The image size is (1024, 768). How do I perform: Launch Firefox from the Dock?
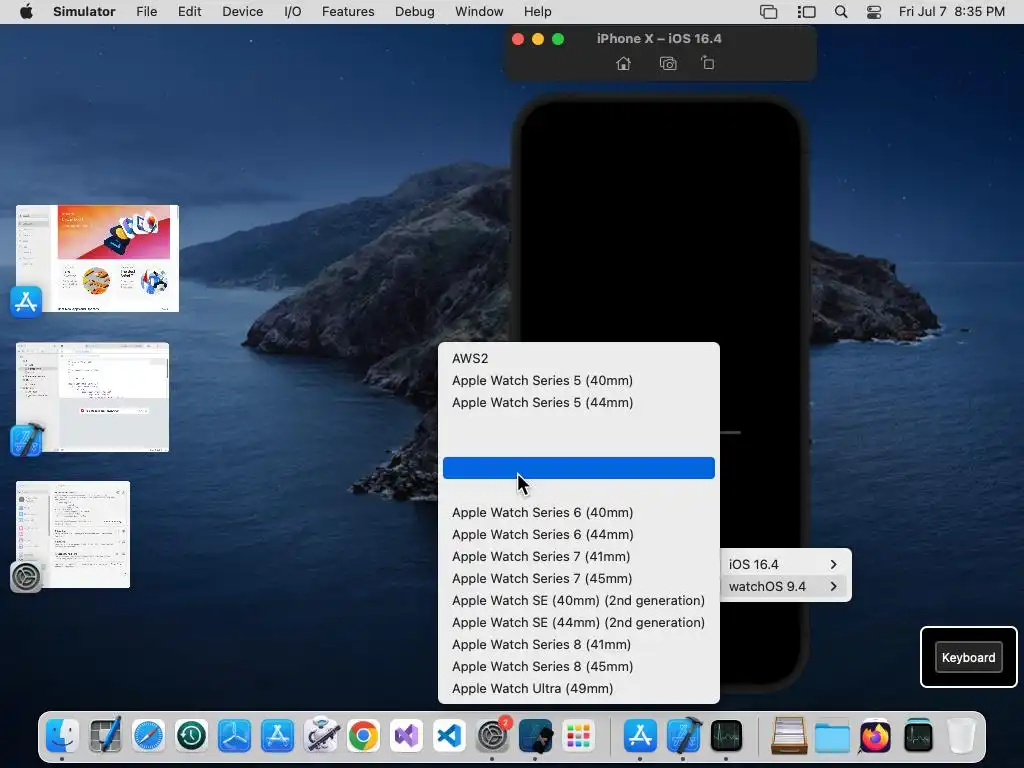click(x=875, y=735)
